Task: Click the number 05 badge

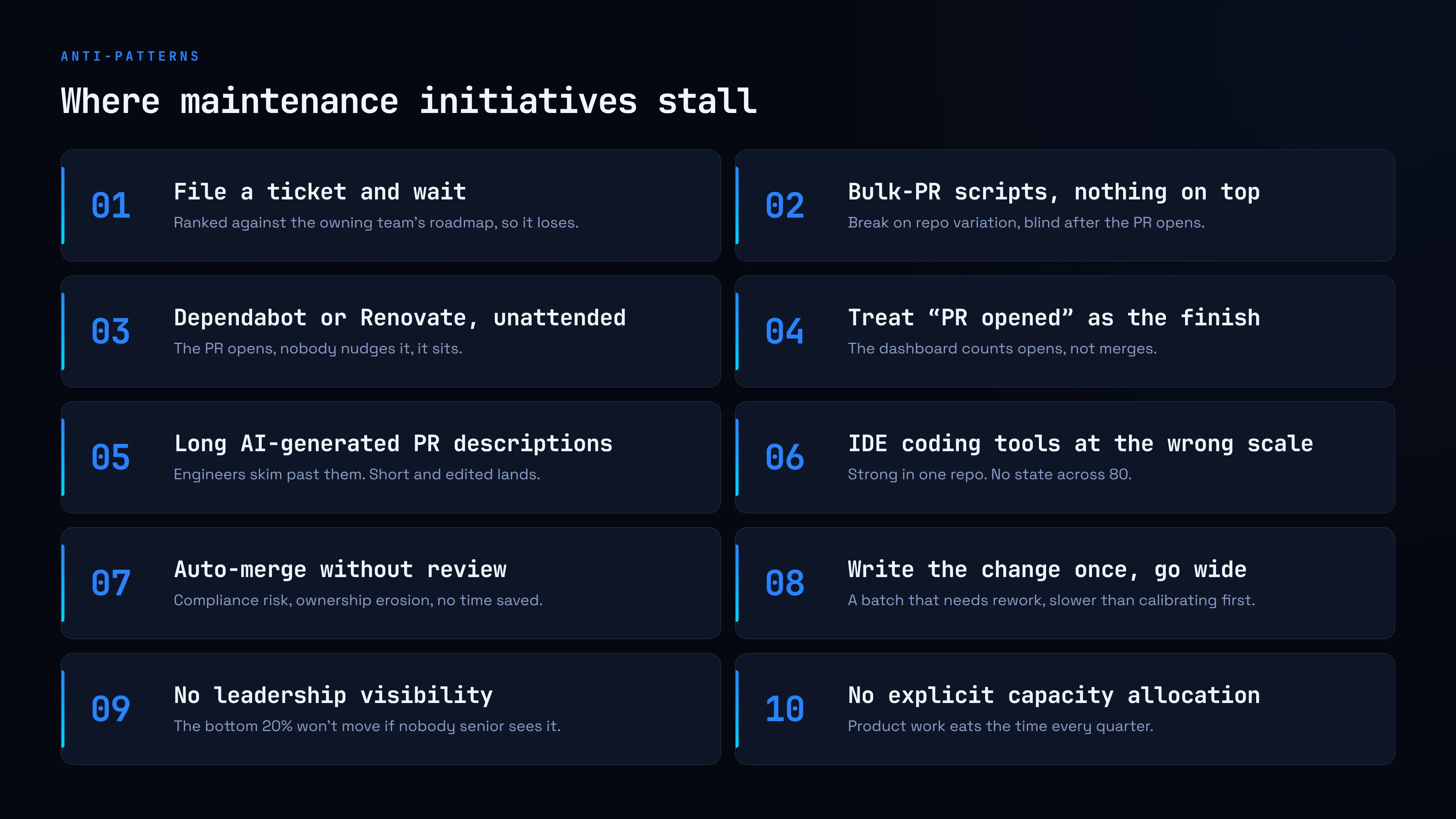Action: pyautogui.click(x=111, y=457)
